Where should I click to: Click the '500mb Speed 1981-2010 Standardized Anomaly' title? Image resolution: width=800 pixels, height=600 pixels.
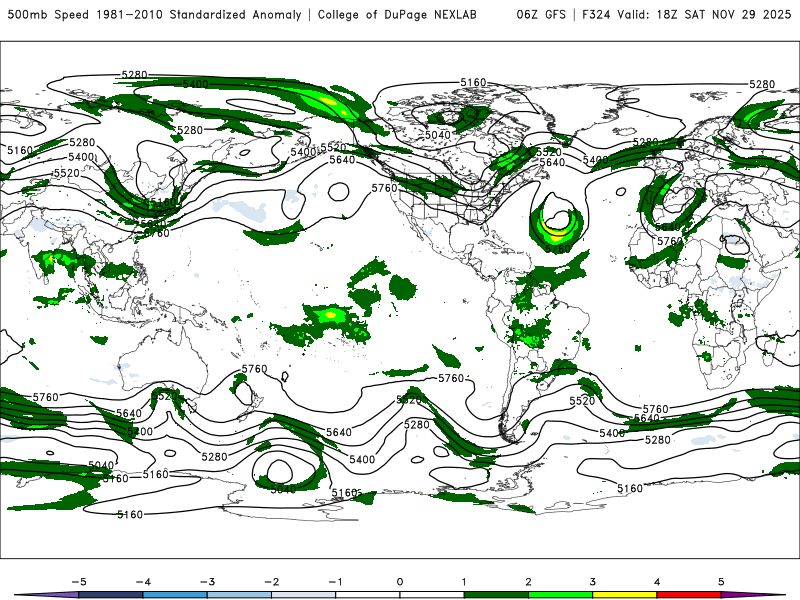point(155,14)
